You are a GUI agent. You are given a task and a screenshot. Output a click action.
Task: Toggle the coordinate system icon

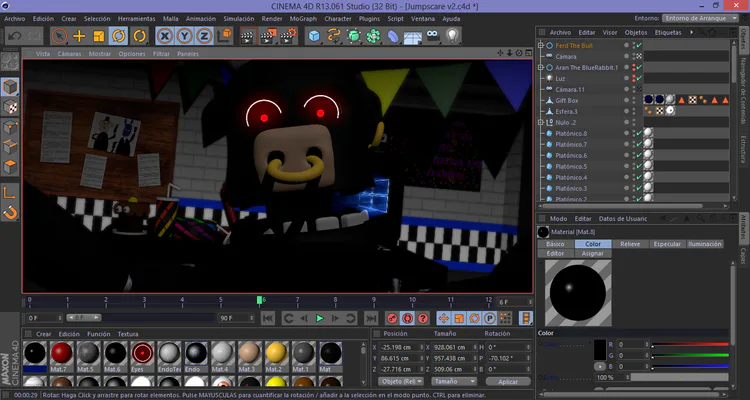(224, 36)
